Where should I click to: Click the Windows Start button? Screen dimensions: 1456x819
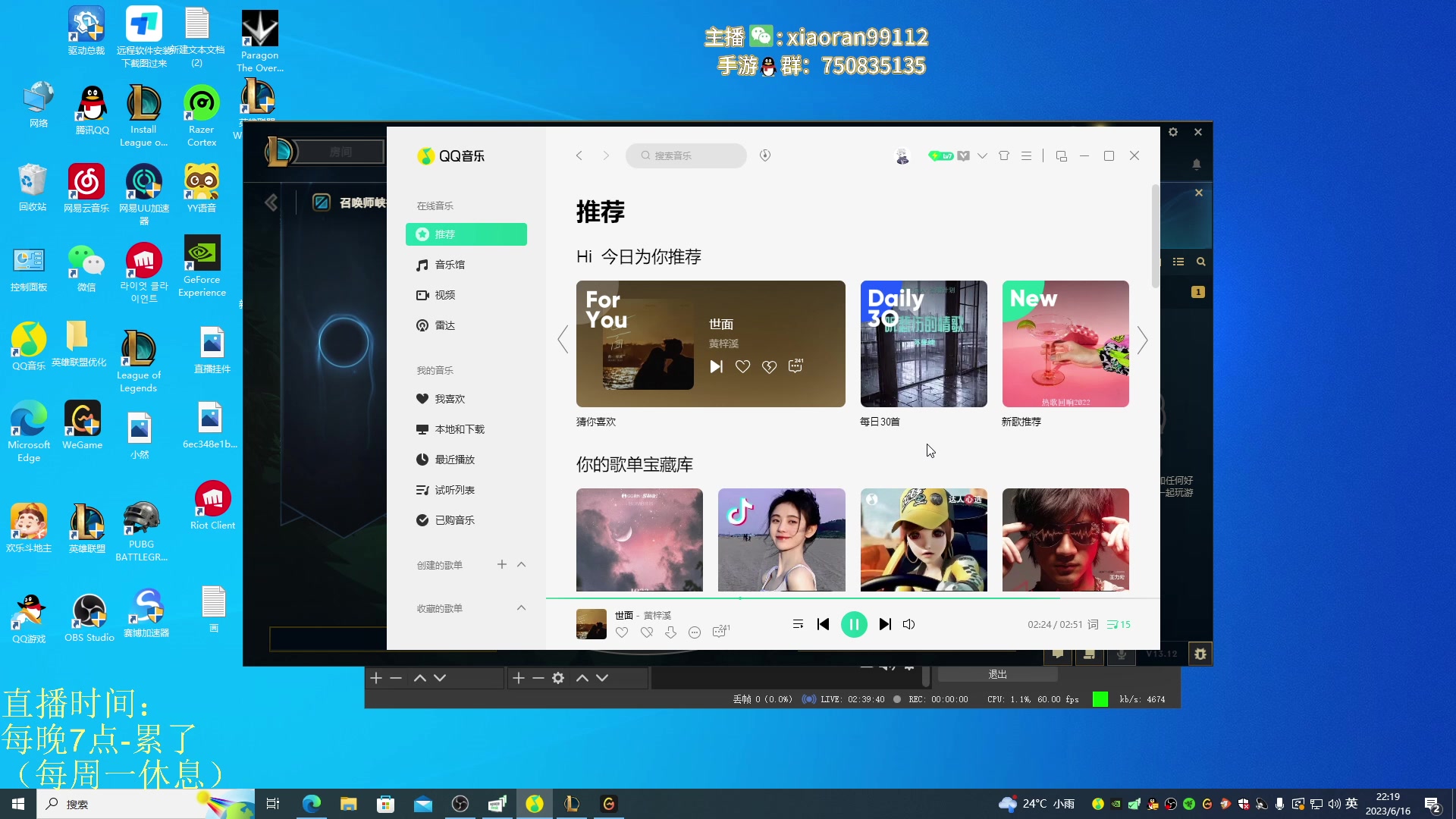point(18,804)
